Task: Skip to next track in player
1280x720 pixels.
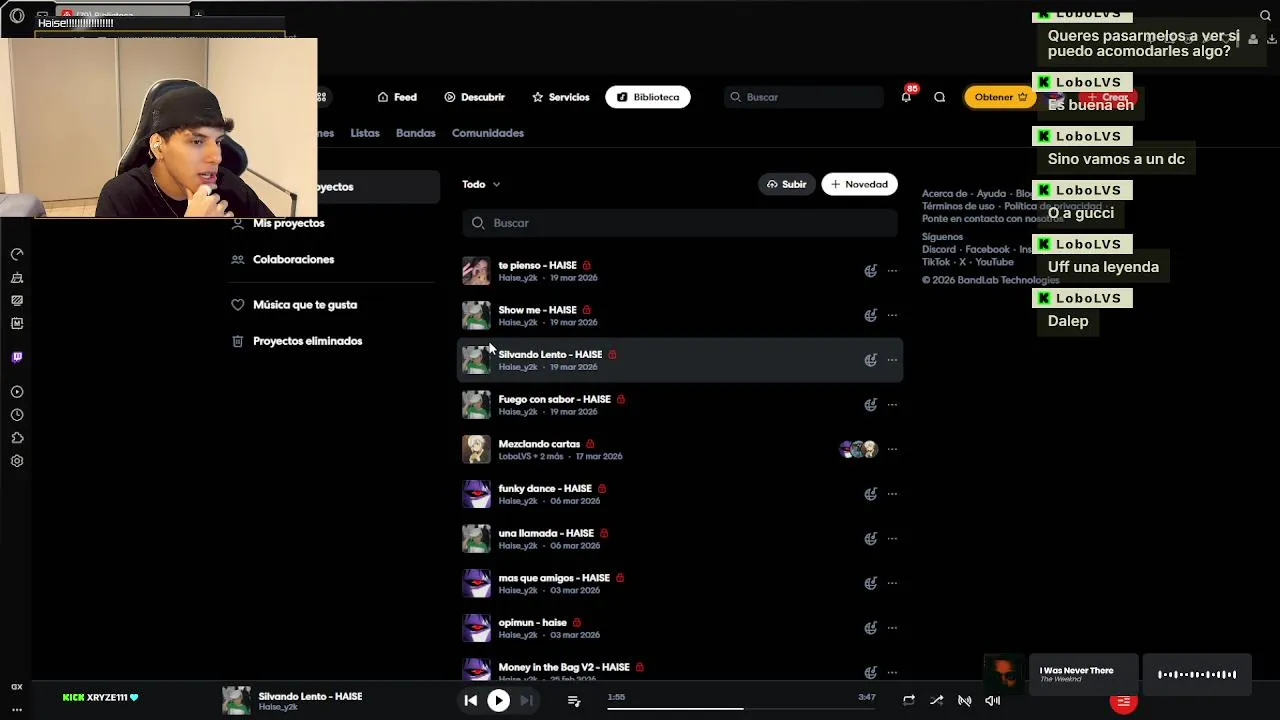Action: (526, 700)
